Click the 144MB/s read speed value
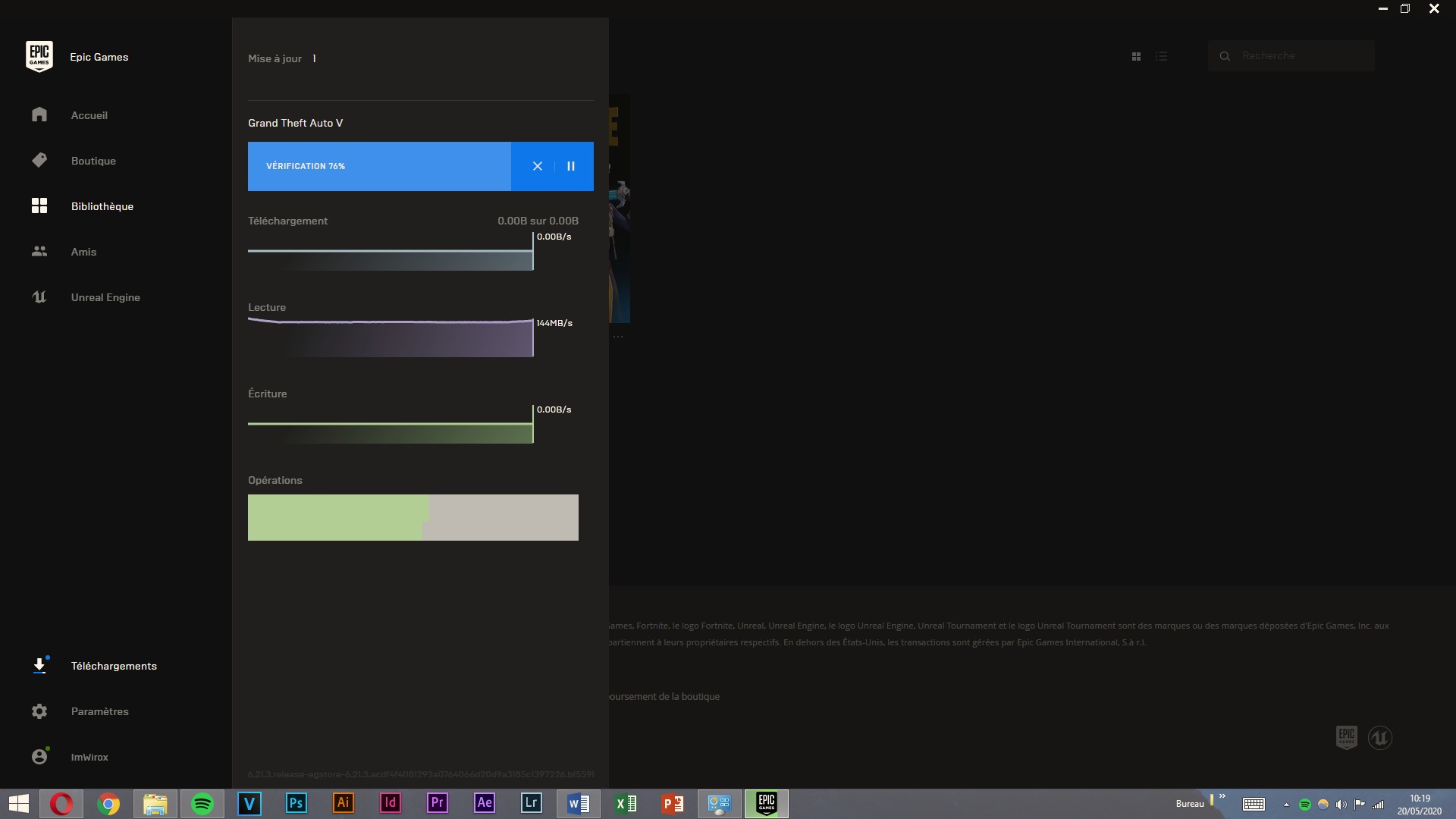 point(554,323)
